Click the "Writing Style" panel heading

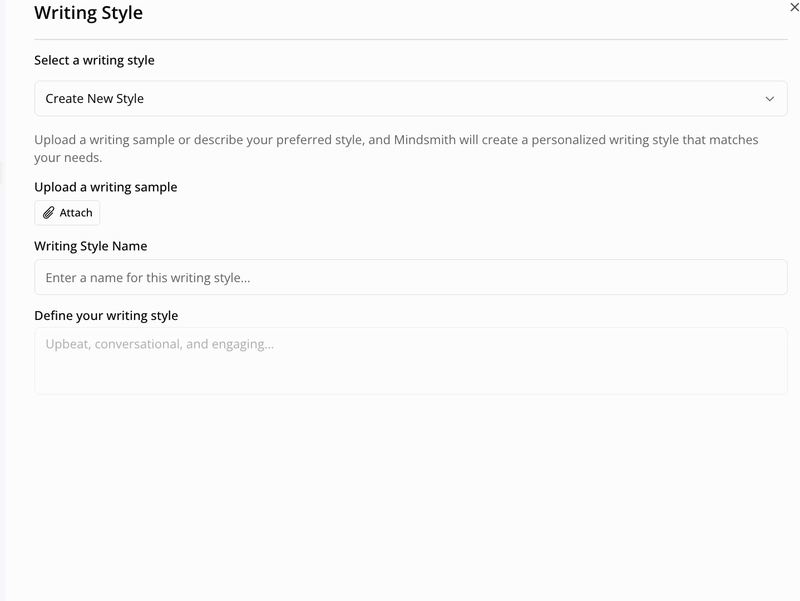coord(88,13)
